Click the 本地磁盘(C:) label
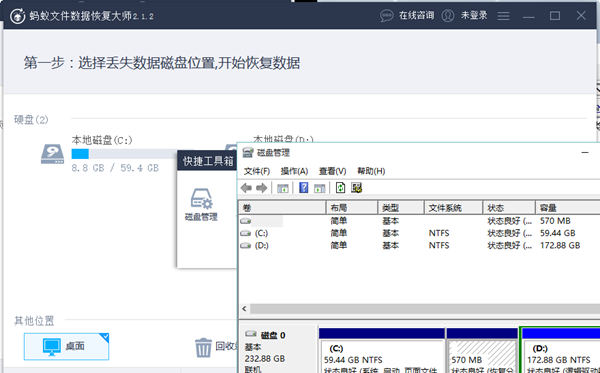The width and height of the screenshot is (600, 373). pos(102,140)
